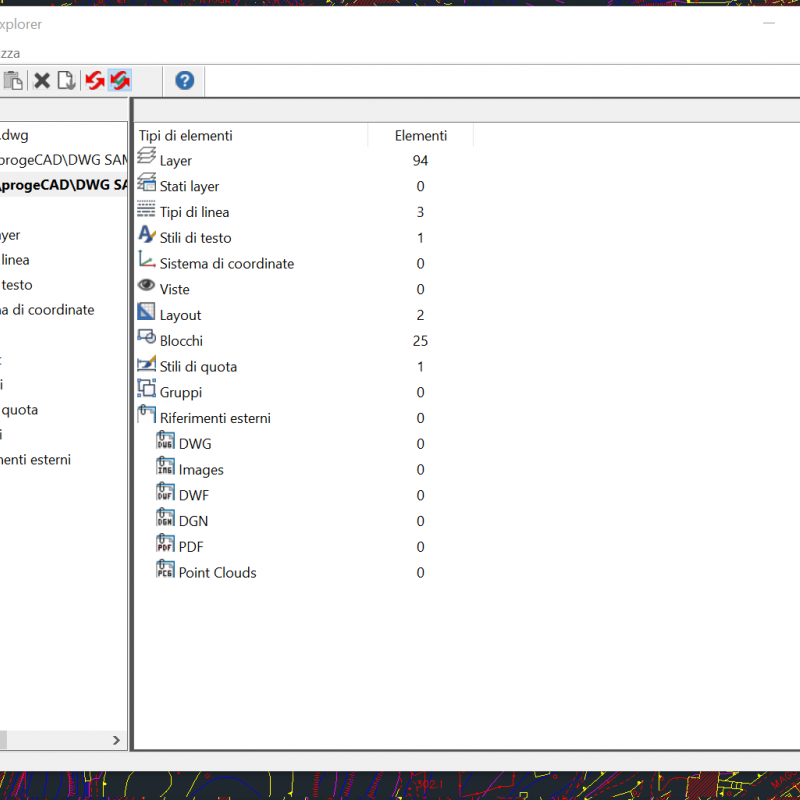Click the delete X toolbar icon
The height and width of the screenshot is (800, 800).
42,81
